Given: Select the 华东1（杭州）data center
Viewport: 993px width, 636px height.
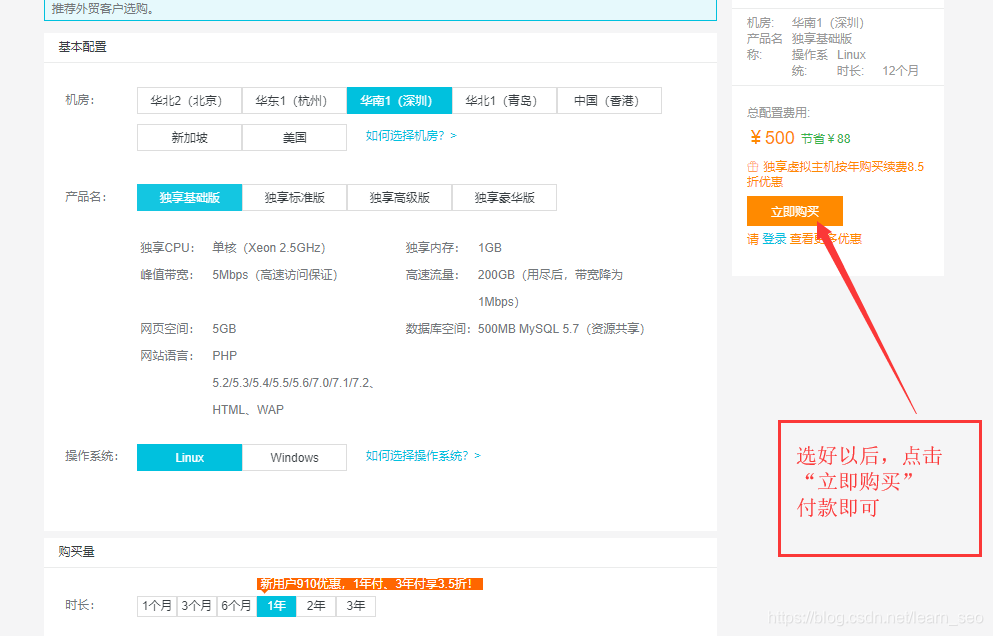Looking at the screenshot, I should [294, 101].
